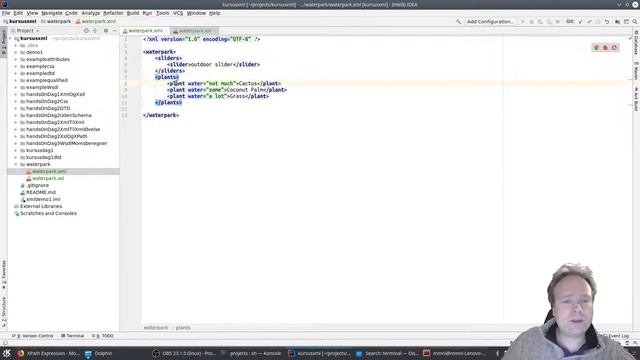Click the Git rollback arrow icon
Screen dimensions: 640x360
607,21
